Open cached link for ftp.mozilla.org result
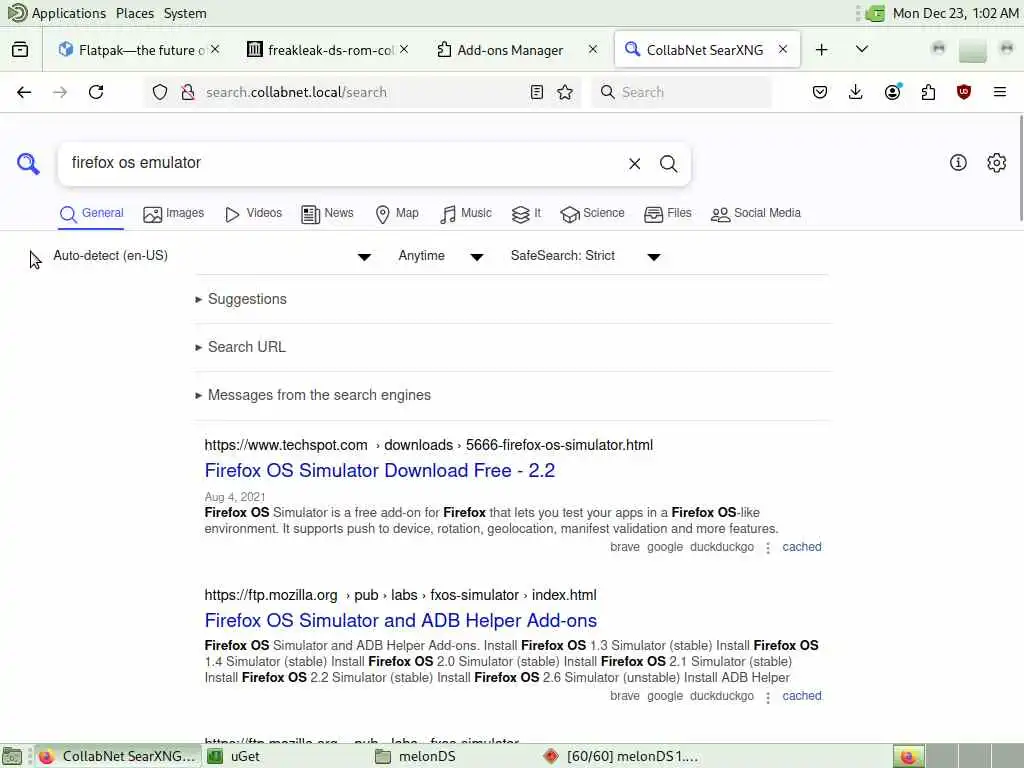This screenshot has height=768, width=1024. pos(801,696)
